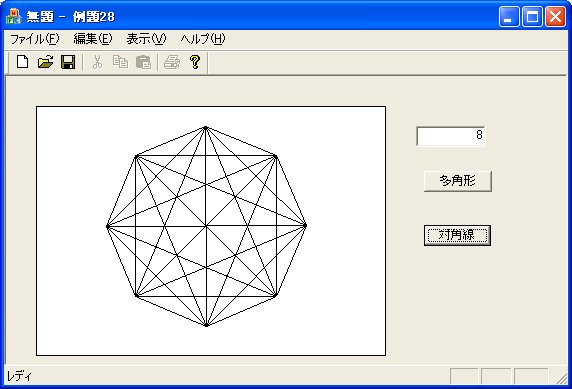This screenshot has height=389, width=572.
Task: Open a file with the folder icon
Action: [45, 62]
